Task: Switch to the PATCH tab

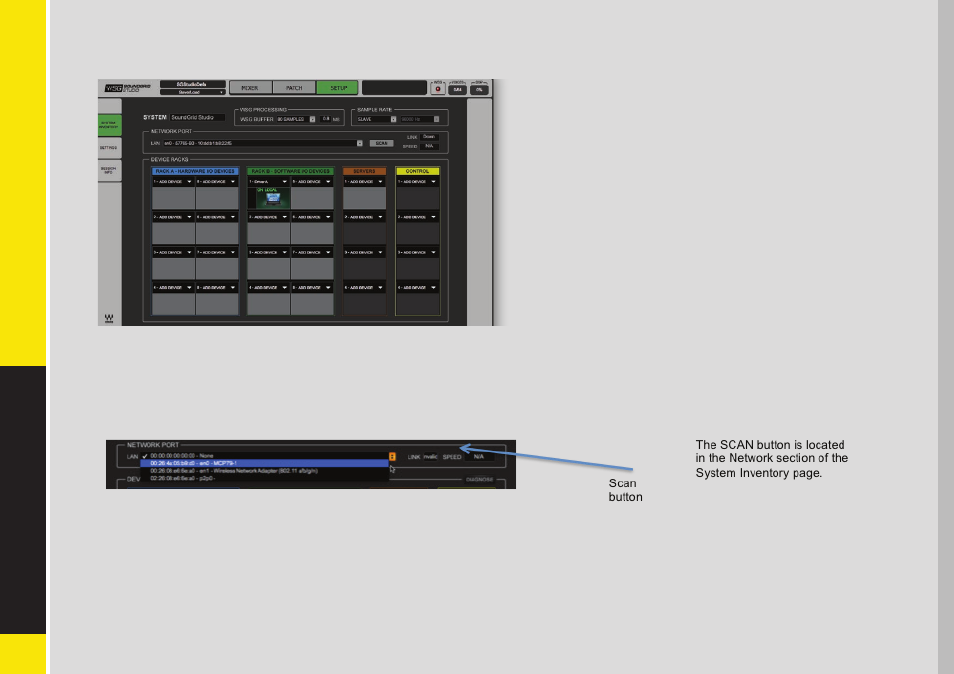Action: (294, 88)
